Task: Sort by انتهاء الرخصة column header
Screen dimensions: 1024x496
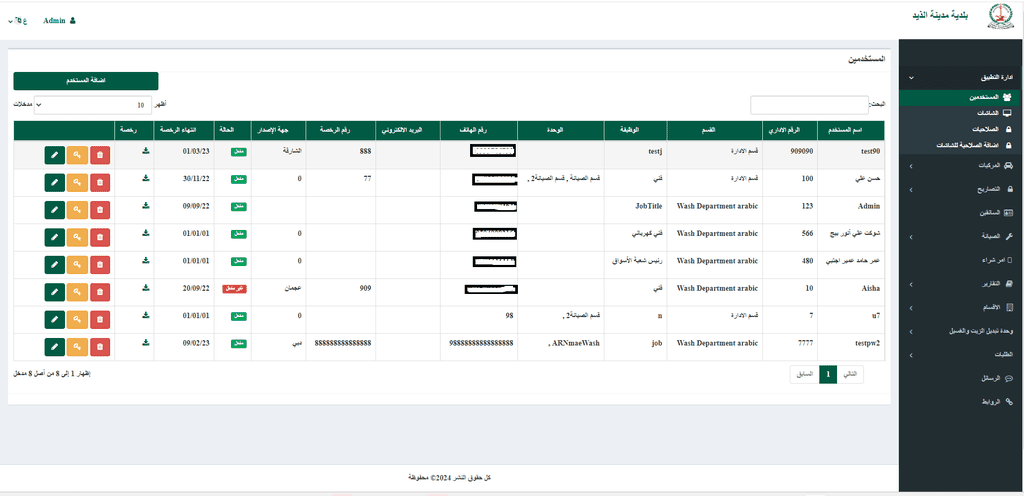Action: click(x=184, y=131)
